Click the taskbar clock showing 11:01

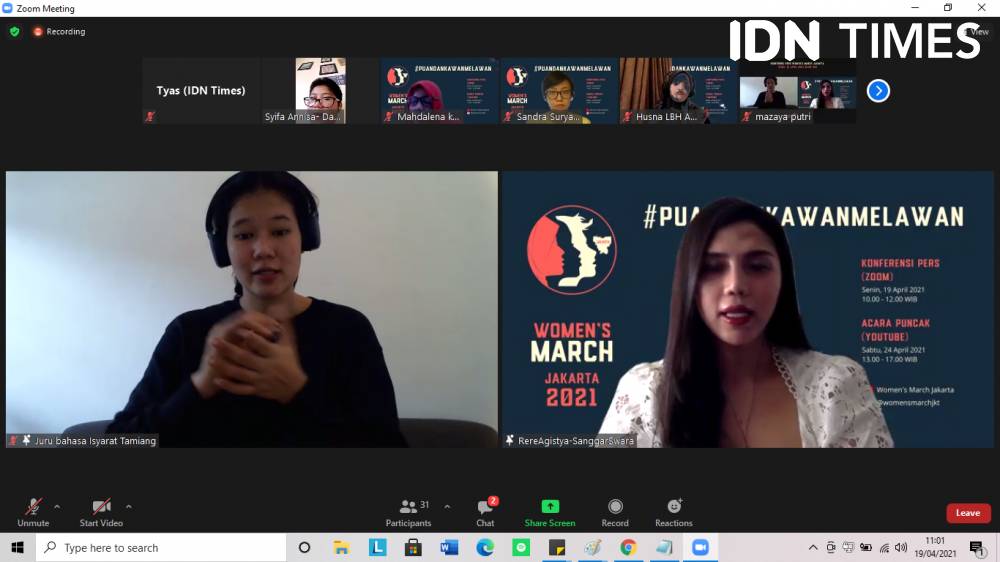[935, 547]
